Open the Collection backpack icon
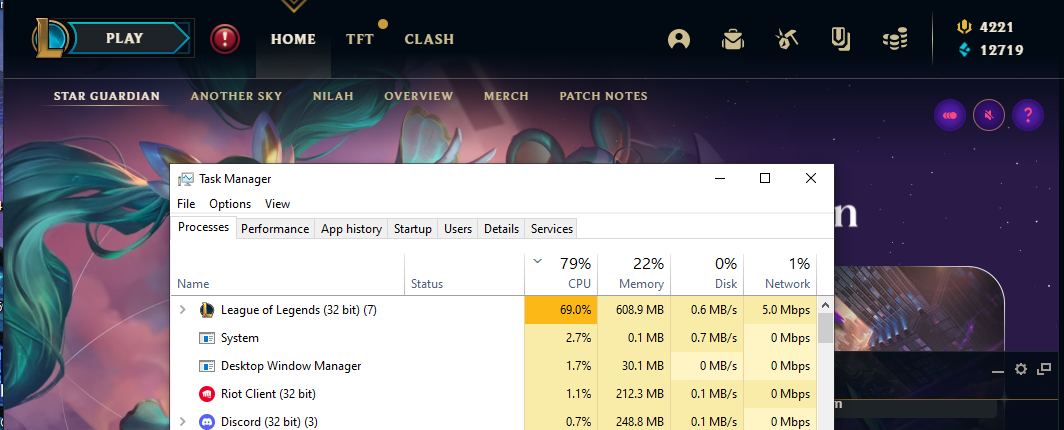This screenshot has height=430, width=1064. 734,40
